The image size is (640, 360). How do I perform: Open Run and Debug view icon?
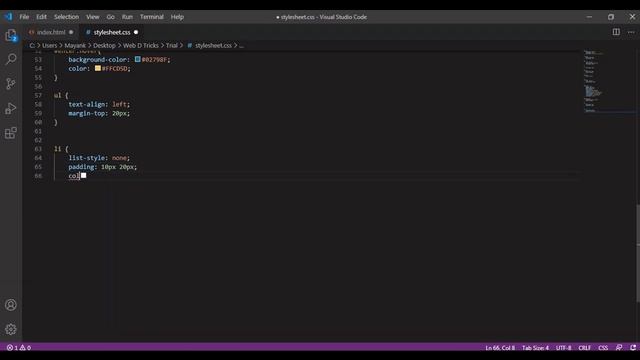pyautogui.click(x=11, y=108)
